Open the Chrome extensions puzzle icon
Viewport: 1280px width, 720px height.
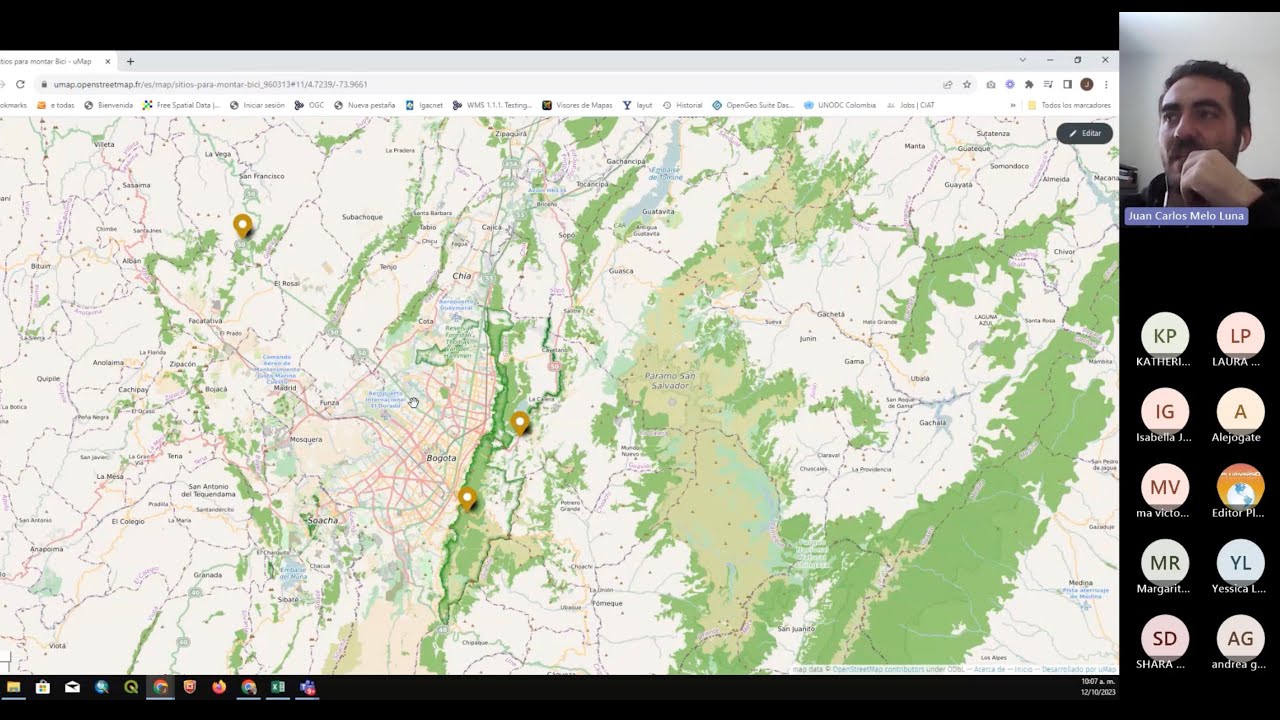coord(1029,85)
